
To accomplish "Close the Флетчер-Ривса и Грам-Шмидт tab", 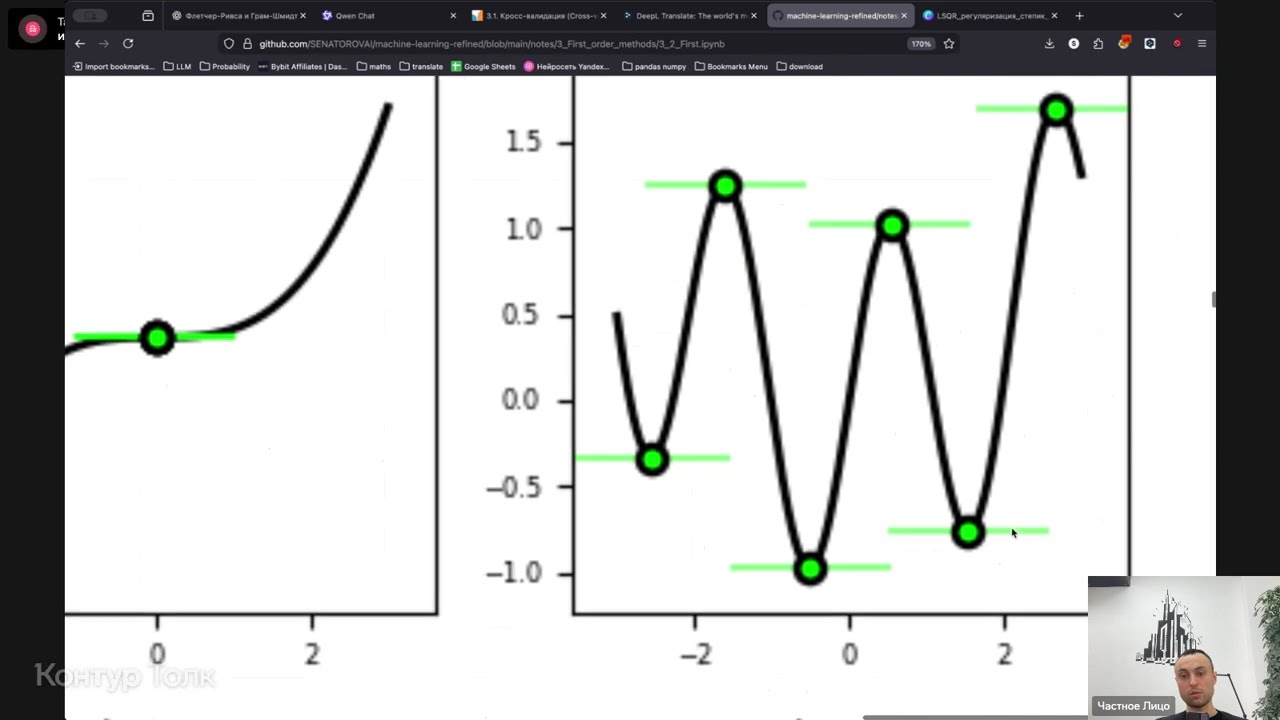I will 303,15.
